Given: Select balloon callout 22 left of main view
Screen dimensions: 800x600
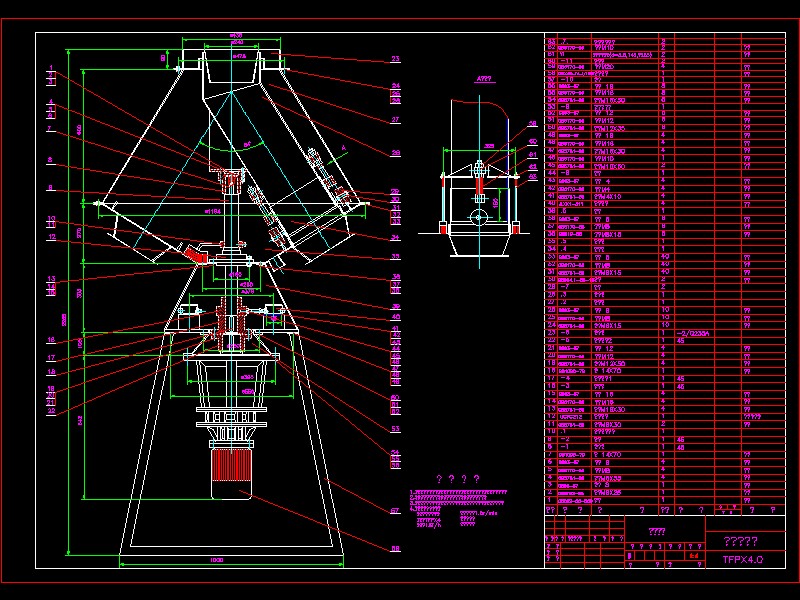Looking at the screenshot, I should pyautogui.click(x=51, y=411).
